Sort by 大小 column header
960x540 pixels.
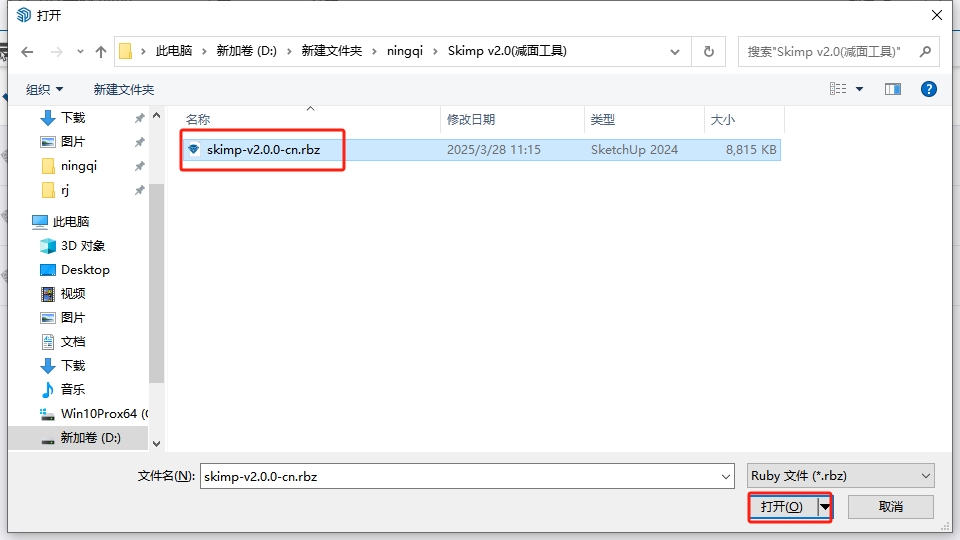click(722, 119)
